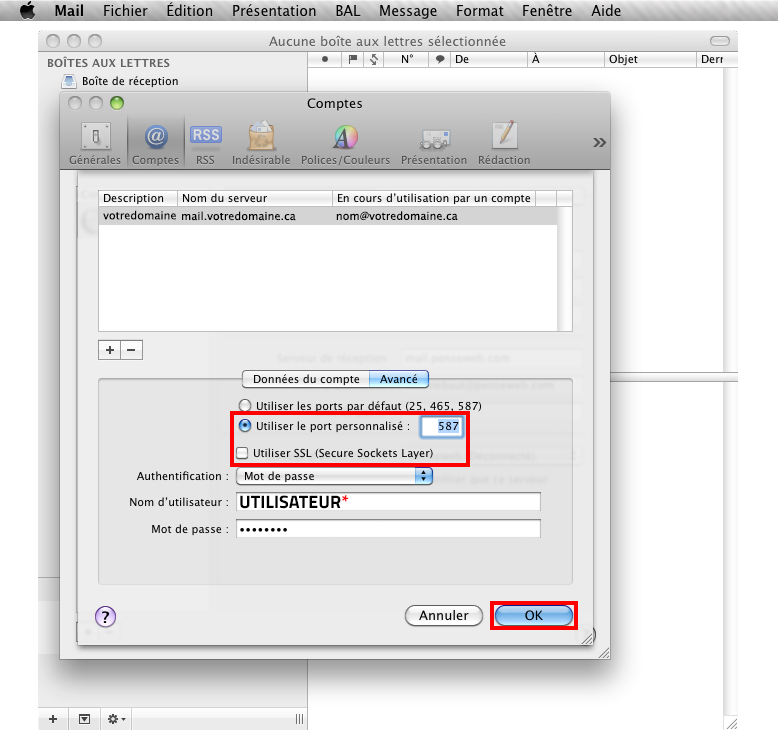Click the Annuler button
Viewport: 778px width, 732px height.
(444, 615)
